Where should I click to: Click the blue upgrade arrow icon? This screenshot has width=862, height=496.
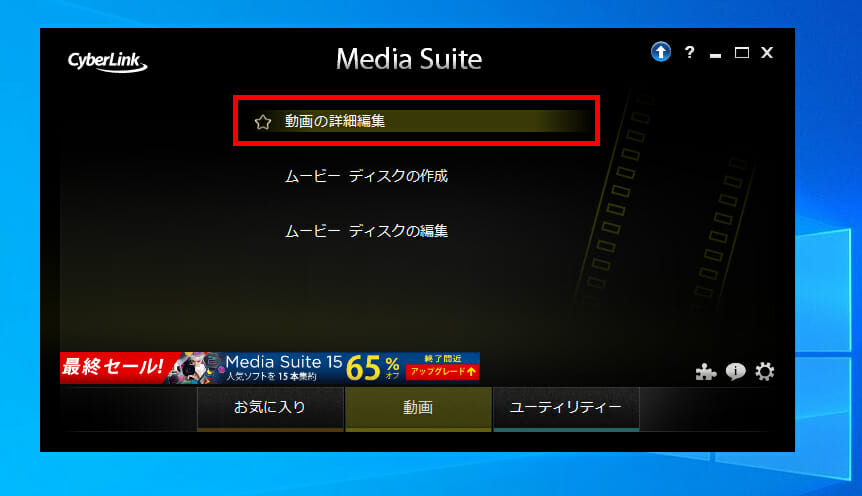coord(661,52)
